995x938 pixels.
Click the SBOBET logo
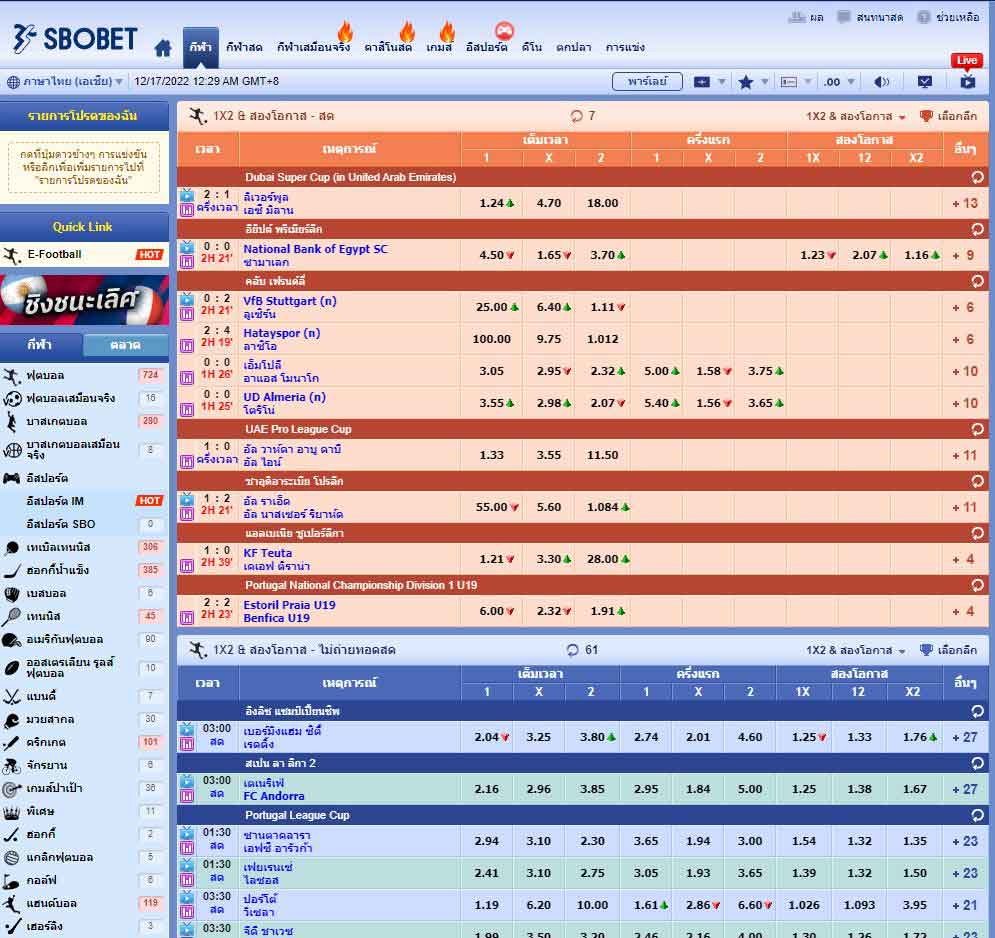click(74, 39)
